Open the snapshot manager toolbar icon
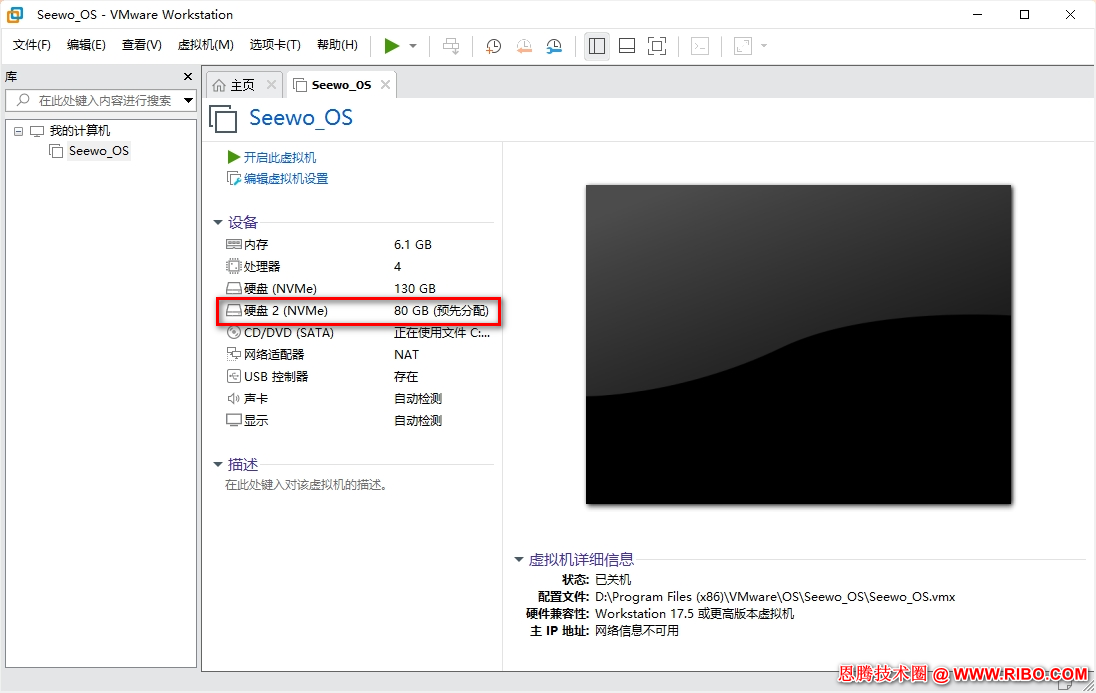 pyautogui.click(x=554, y=46)
